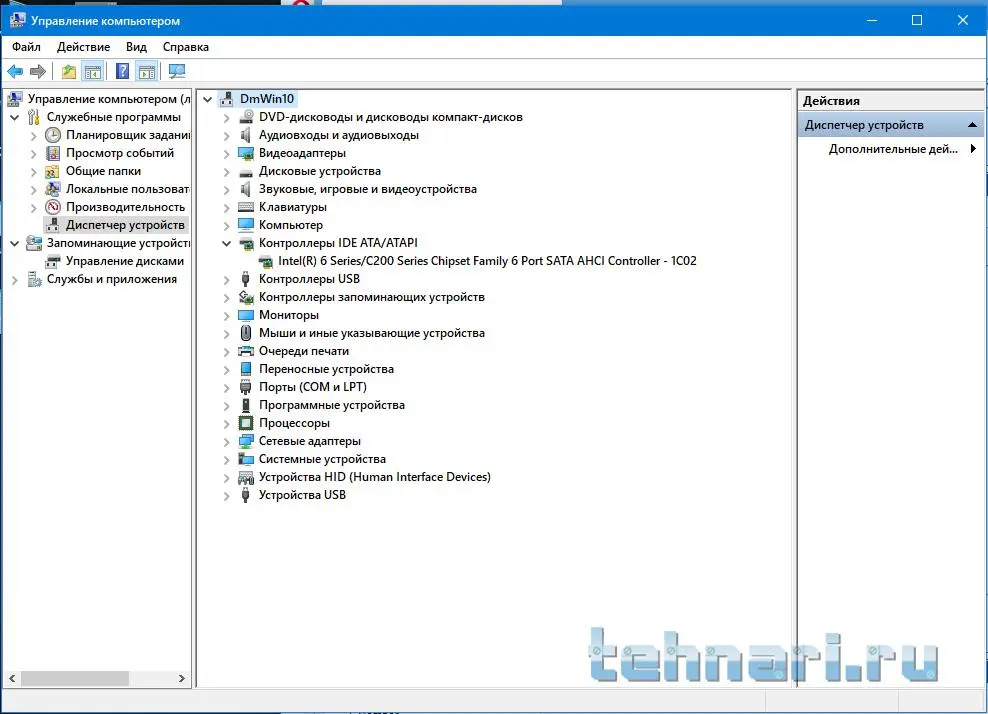
Task: Click the Back arrow toolbar icon
Action: click(x=15, y=72)
